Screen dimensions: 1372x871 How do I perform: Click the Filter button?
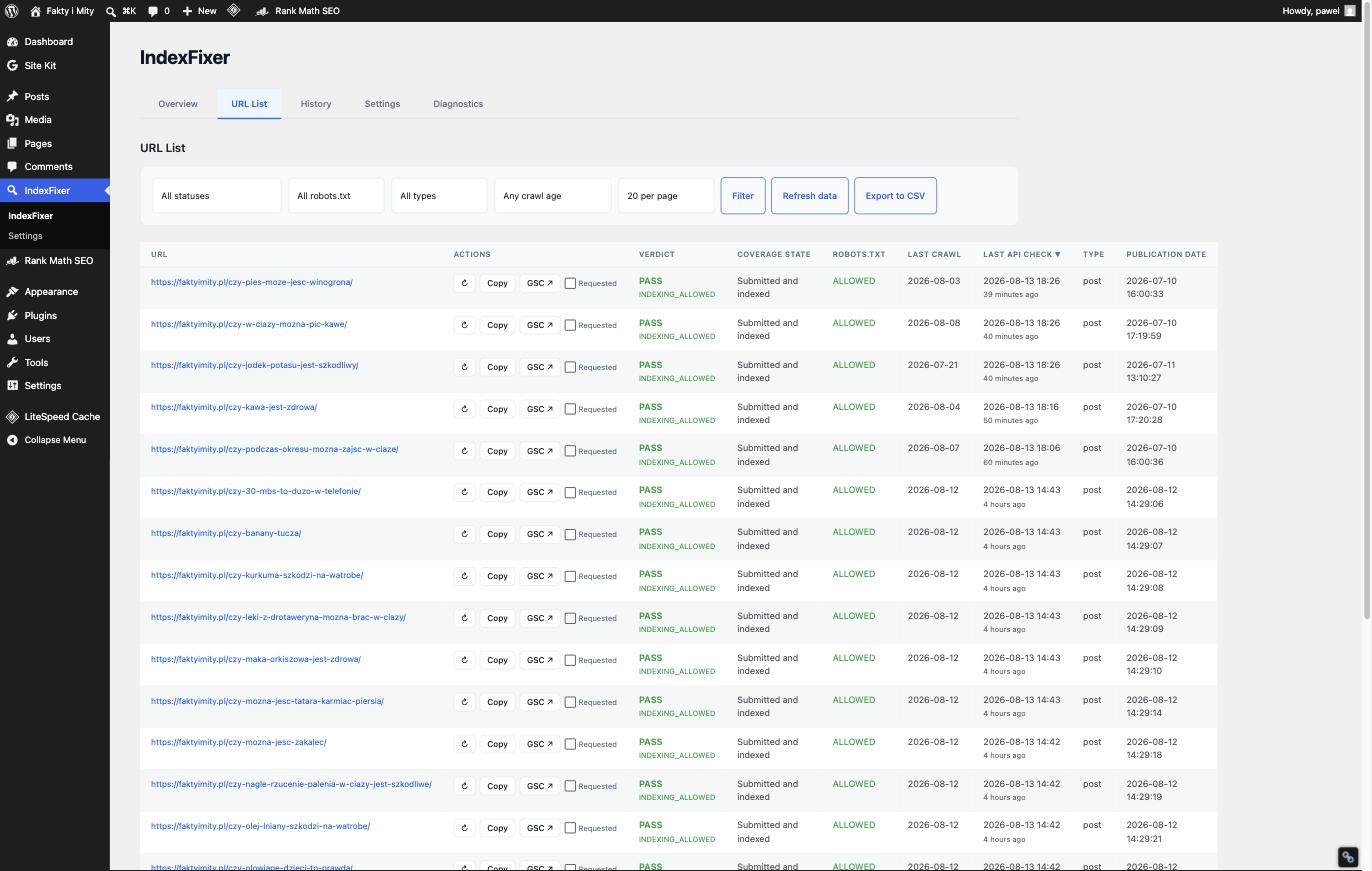[x=743, y=196]
